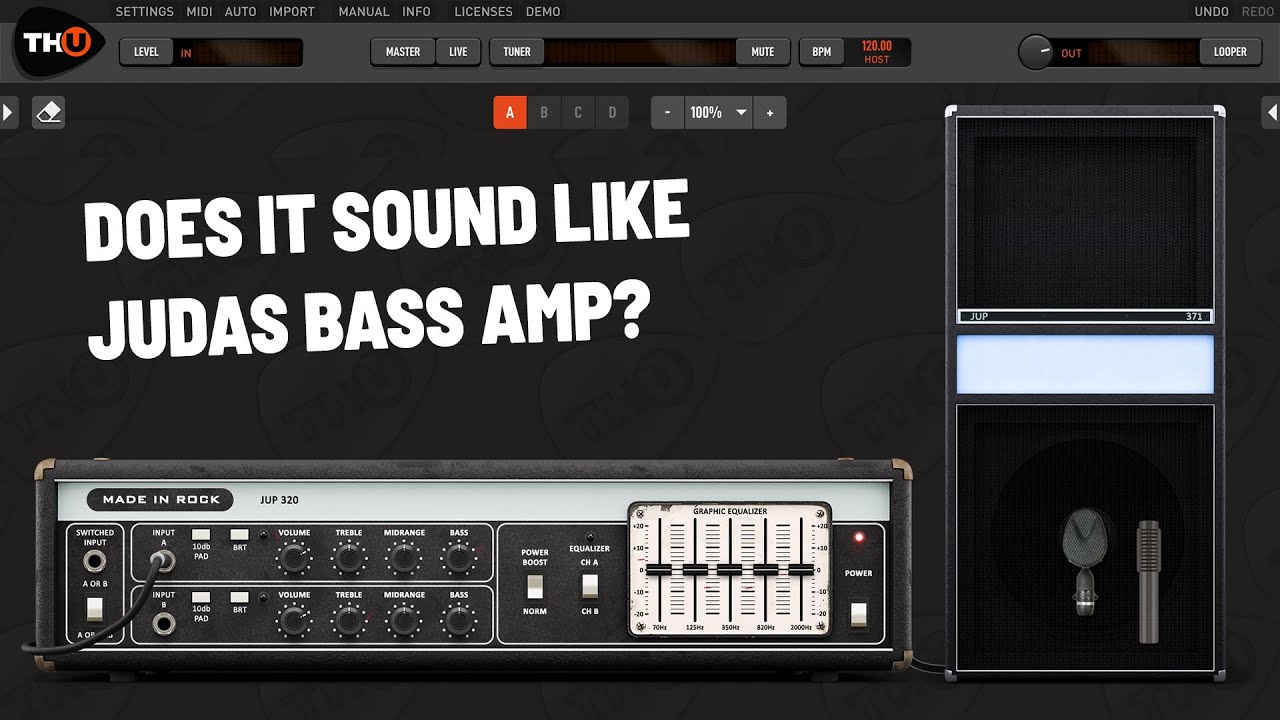The image size is (1280, 720).
Task: Click the zoom plus button
Action: pos(770,113)
